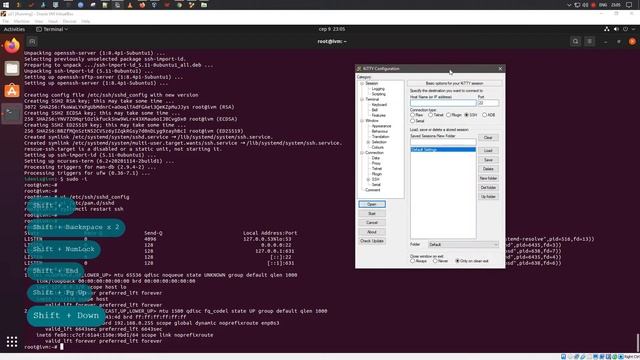
Task: Open the Windows Start menu
Action: [x=6, y=5]
